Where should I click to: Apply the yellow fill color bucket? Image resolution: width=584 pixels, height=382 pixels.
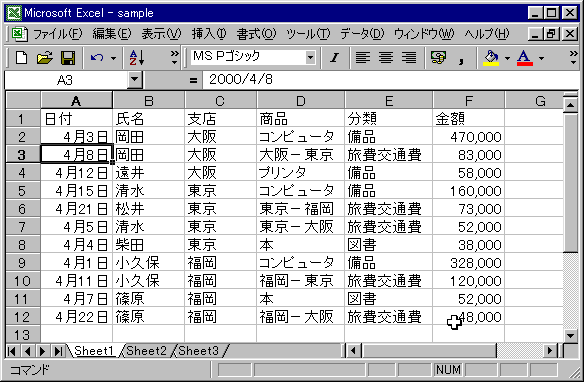pyautogui.click(x=491, y=58)
